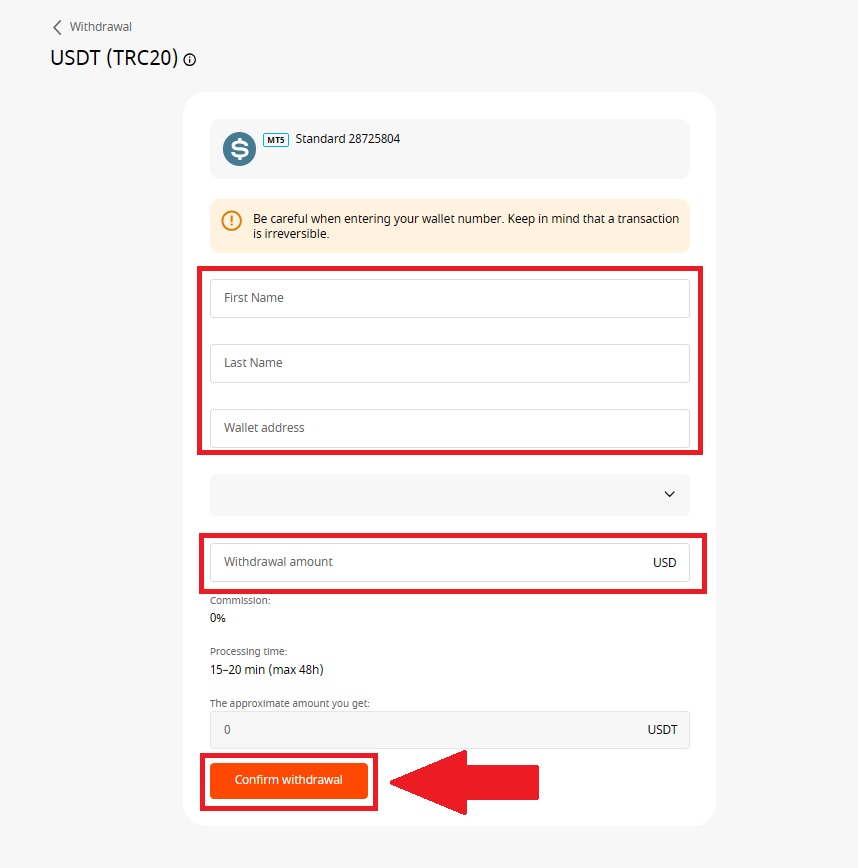Click the MT5 badge on the account card

[x=275, y=141]
